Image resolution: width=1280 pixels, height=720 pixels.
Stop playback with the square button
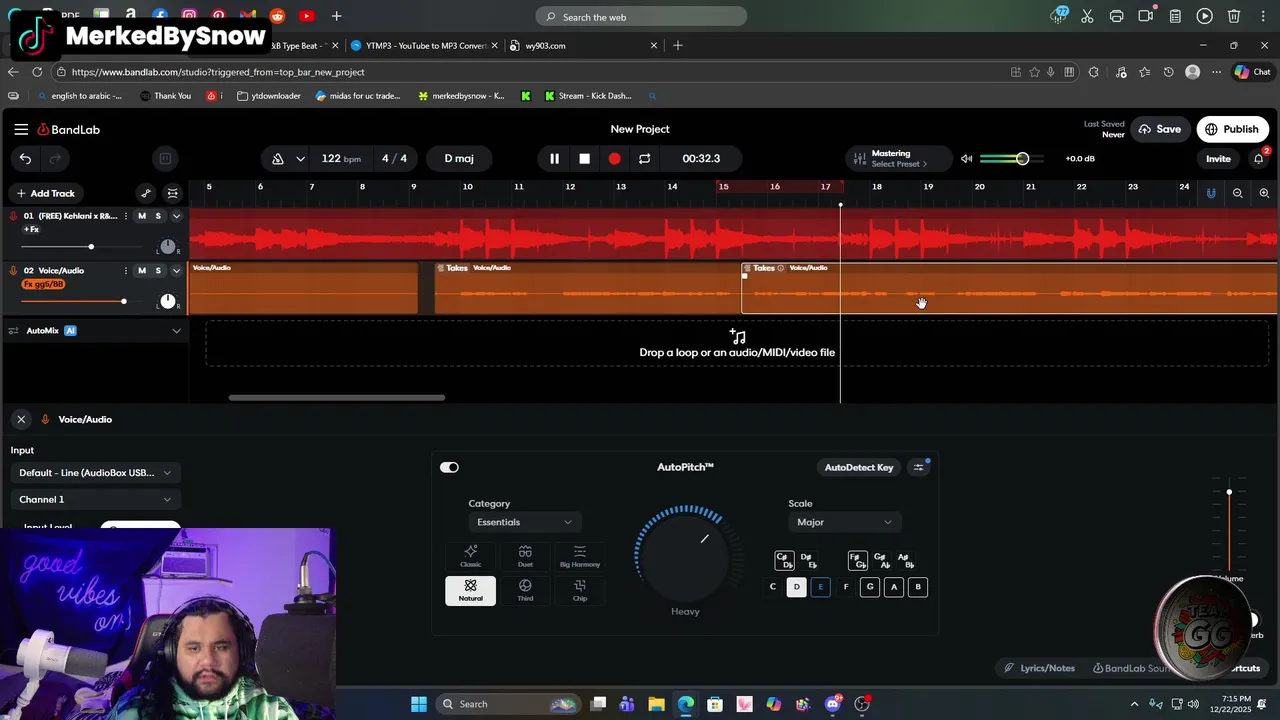coord(584,158)
